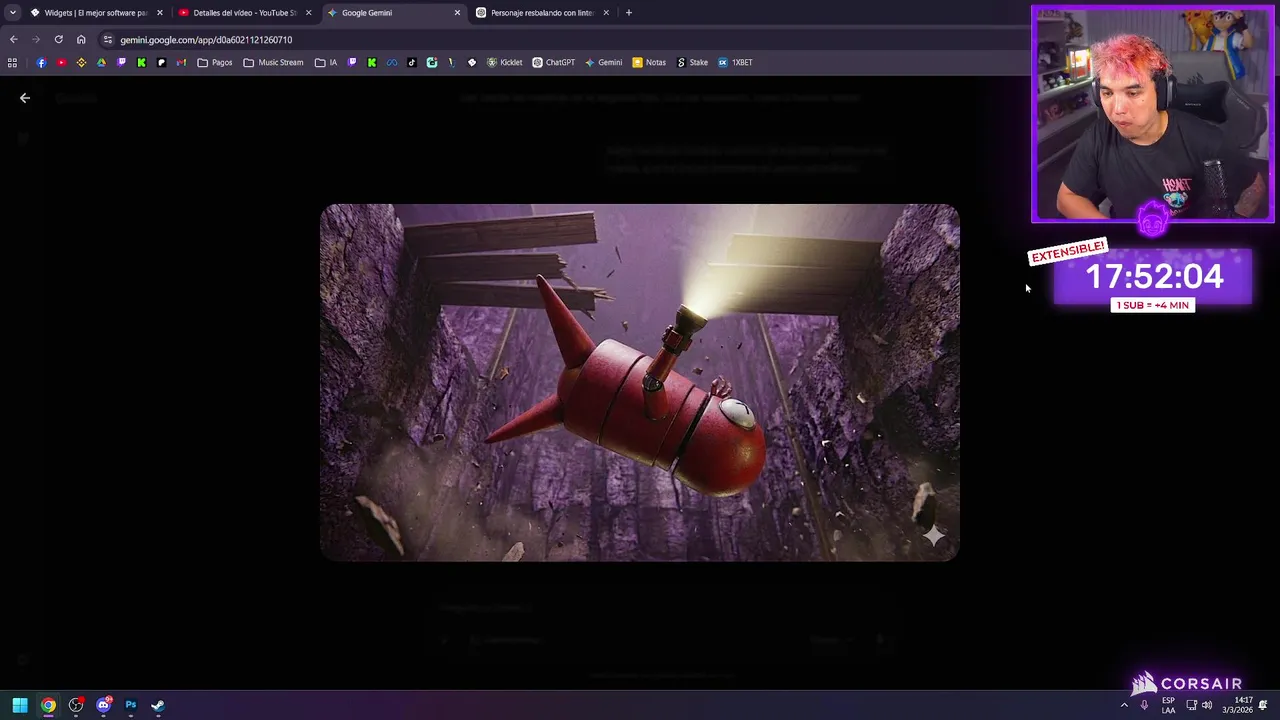The image size is (1280, 720).
Task: Open the first Twitch bookmark icon
Action: 121,62
